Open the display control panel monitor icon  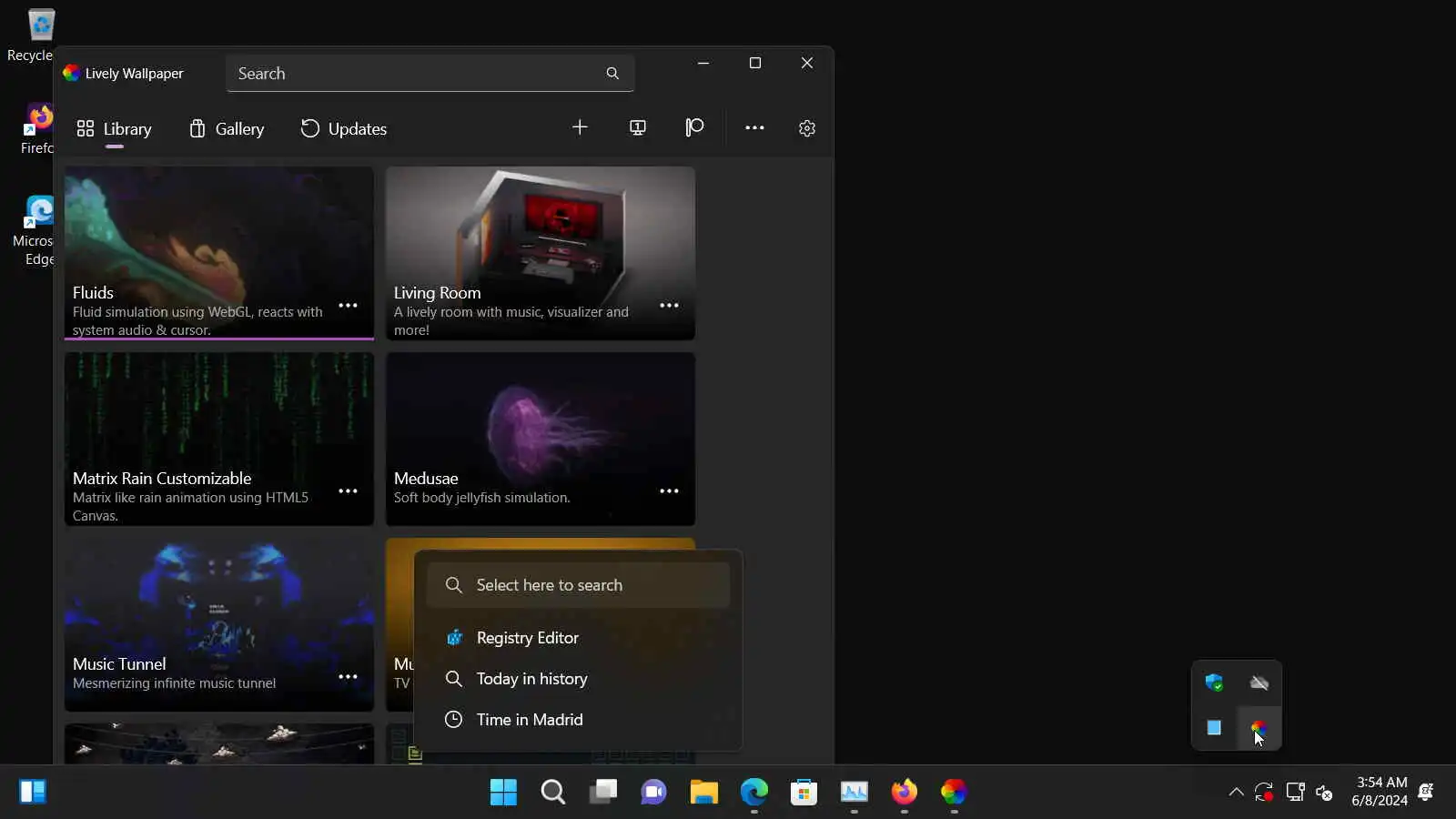[x=638, y=127]
